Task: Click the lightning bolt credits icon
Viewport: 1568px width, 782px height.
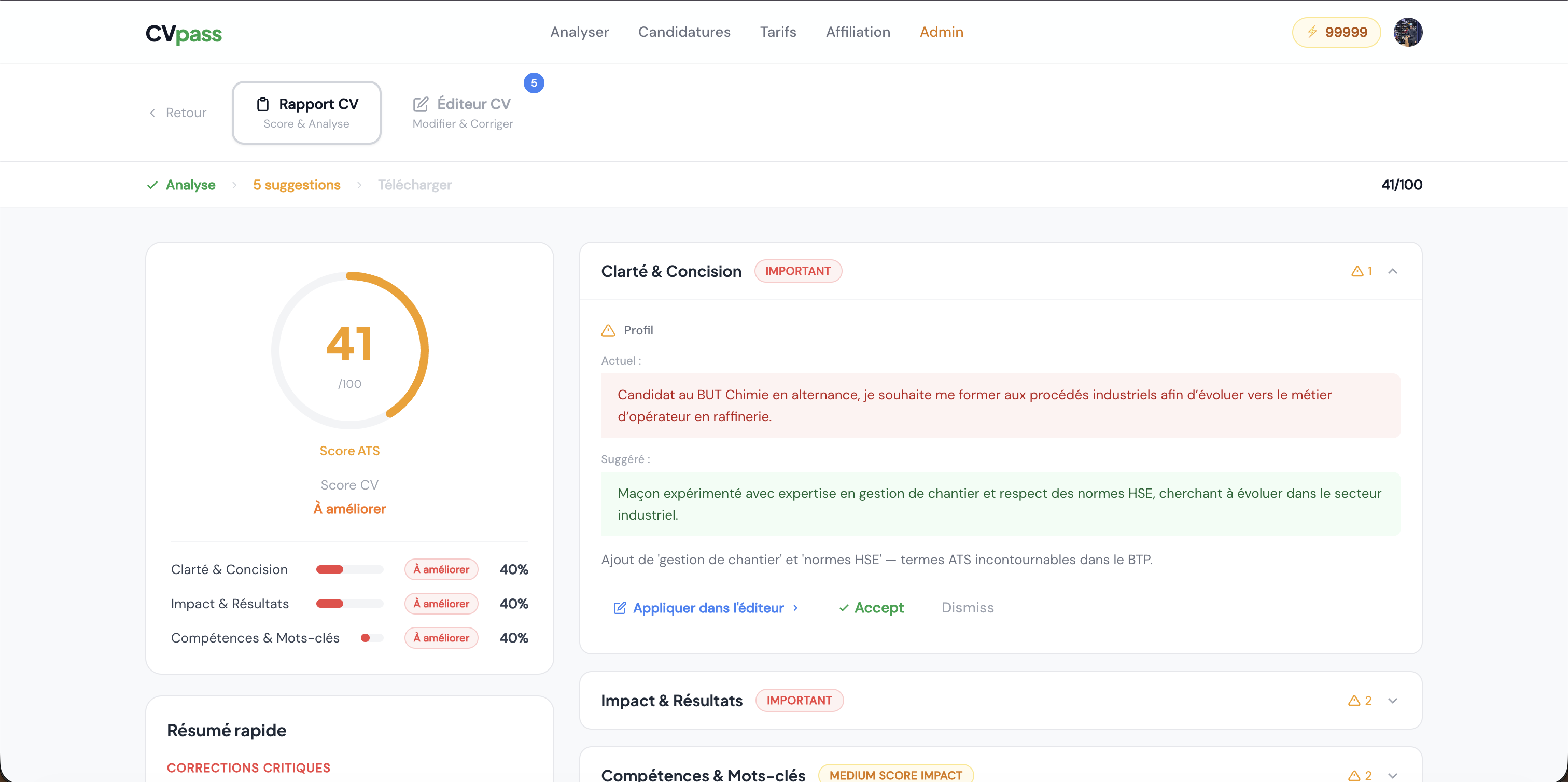Action: 1312,32
